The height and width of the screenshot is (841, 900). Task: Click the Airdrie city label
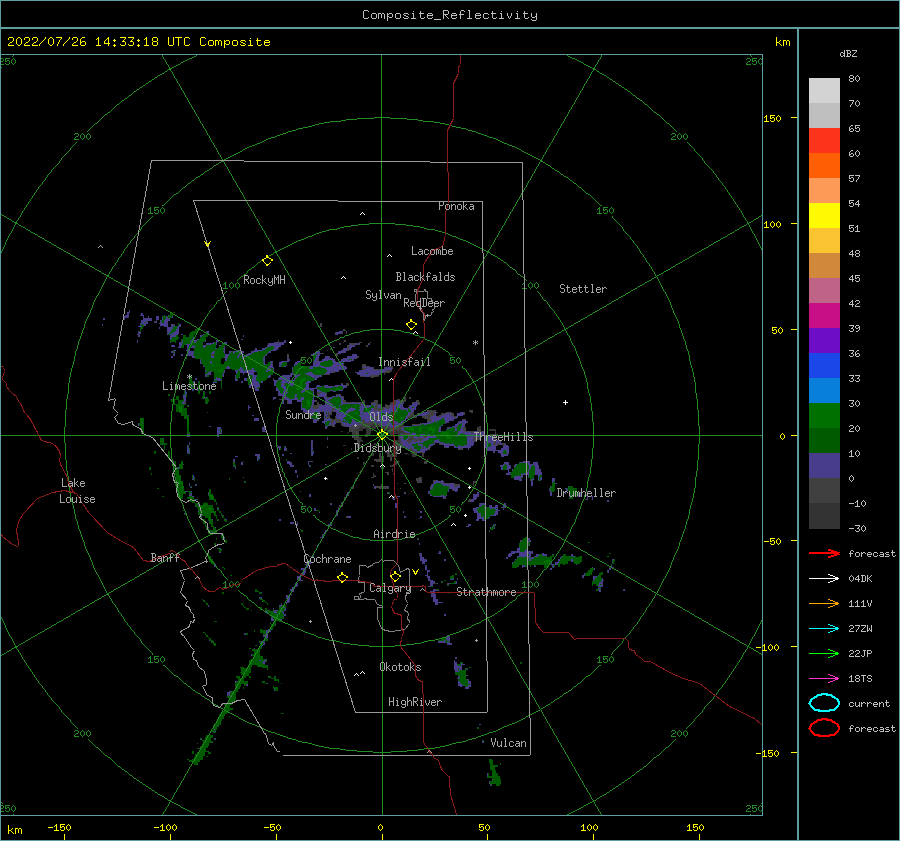click(x=394, y=534)
